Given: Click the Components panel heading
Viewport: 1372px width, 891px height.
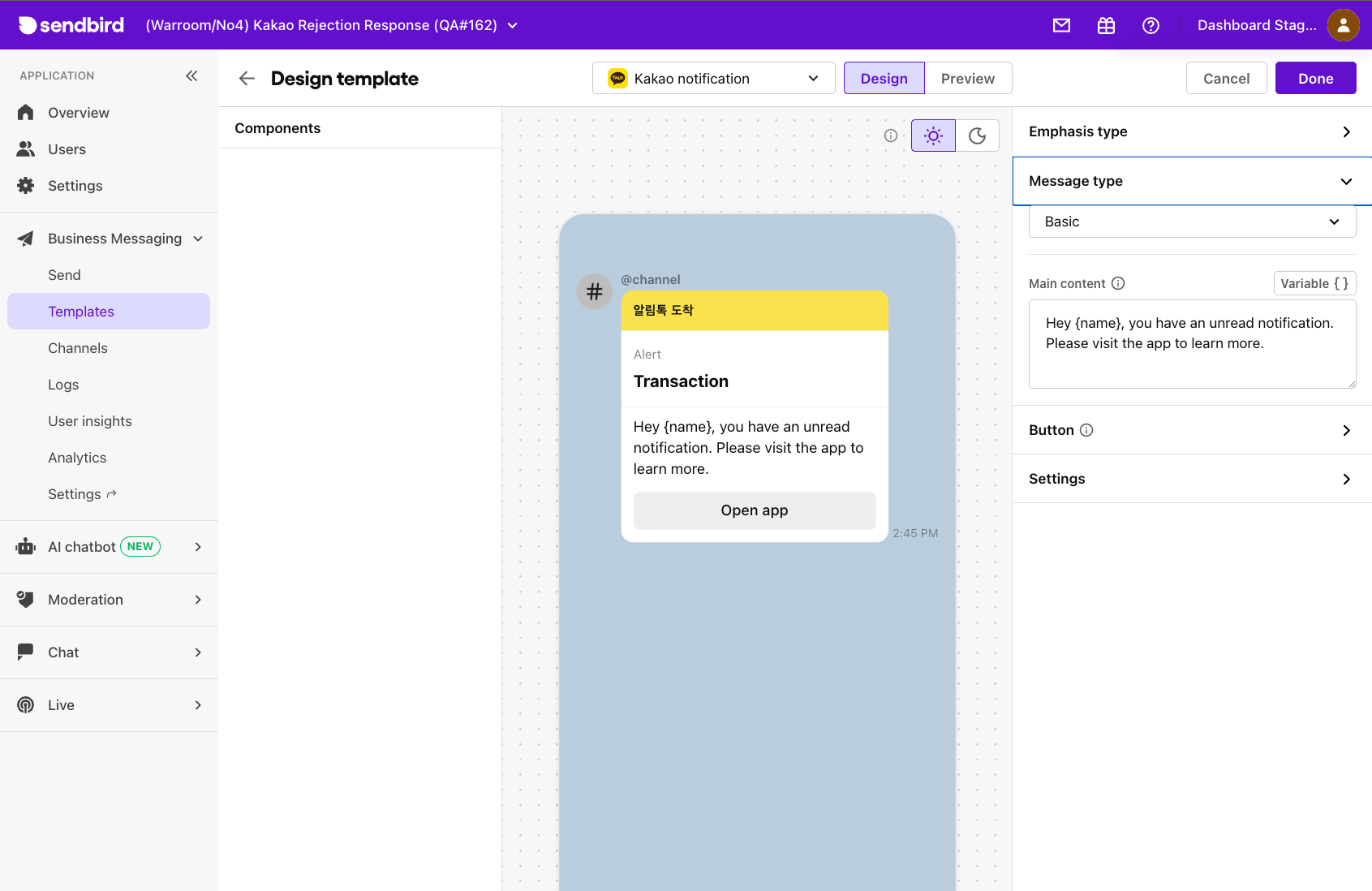Looking at the screenshot, I should [x=277, y=128].
